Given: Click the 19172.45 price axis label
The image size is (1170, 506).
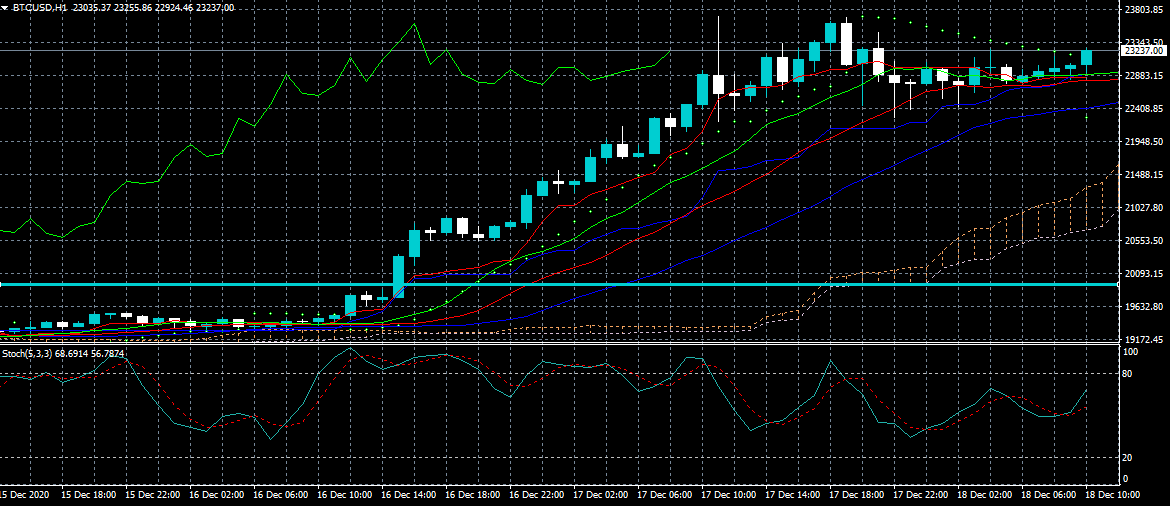Looking at the screenshot, I should pos(1143,340).
